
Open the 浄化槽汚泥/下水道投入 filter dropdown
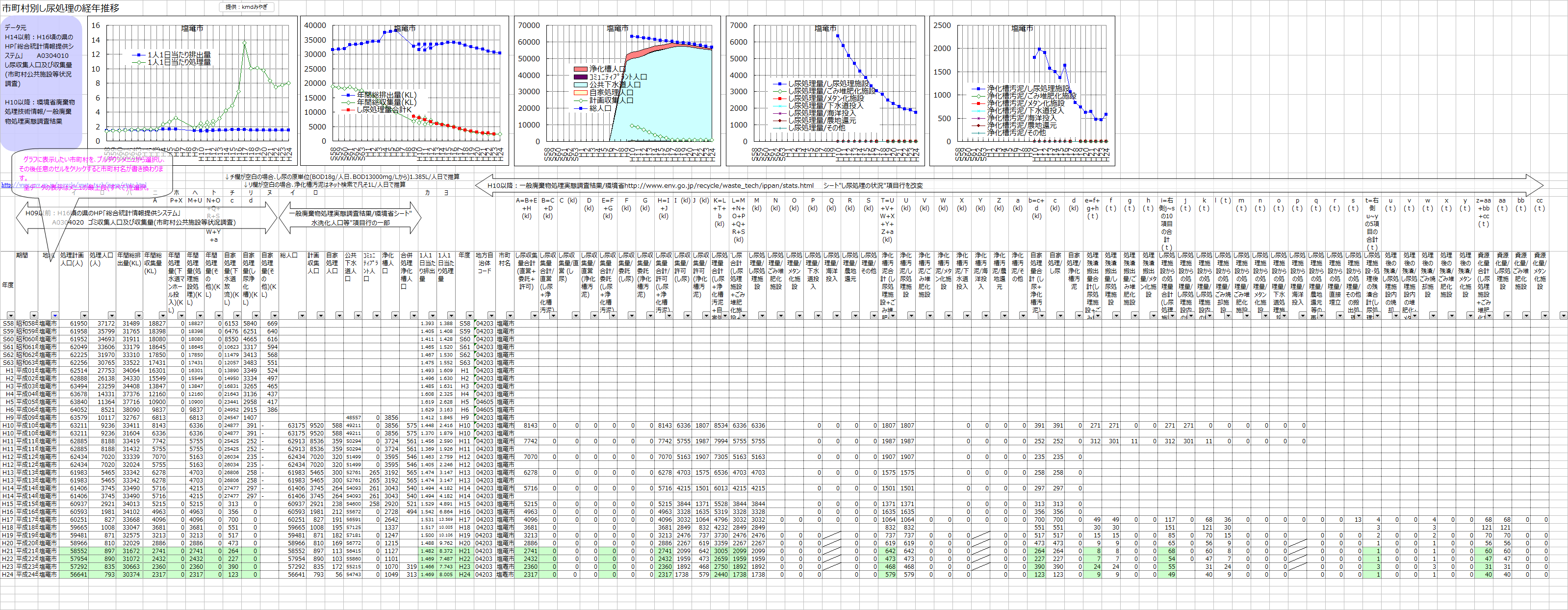click(x=967, y=315)
